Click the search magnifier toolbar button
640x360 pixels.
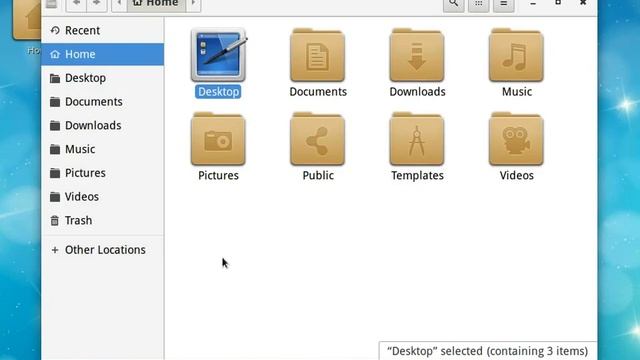[x=453, y=4]
